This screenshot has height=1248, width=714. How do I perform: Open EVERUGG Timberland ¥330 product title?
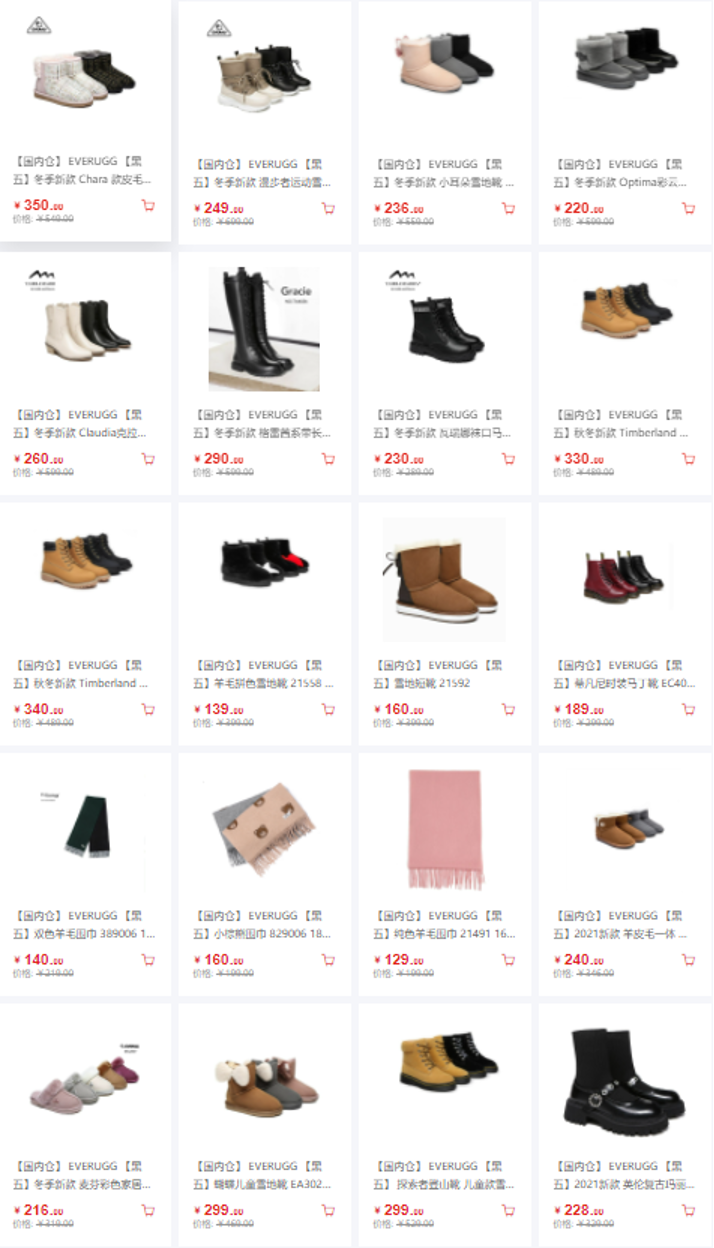click(620, 423)
